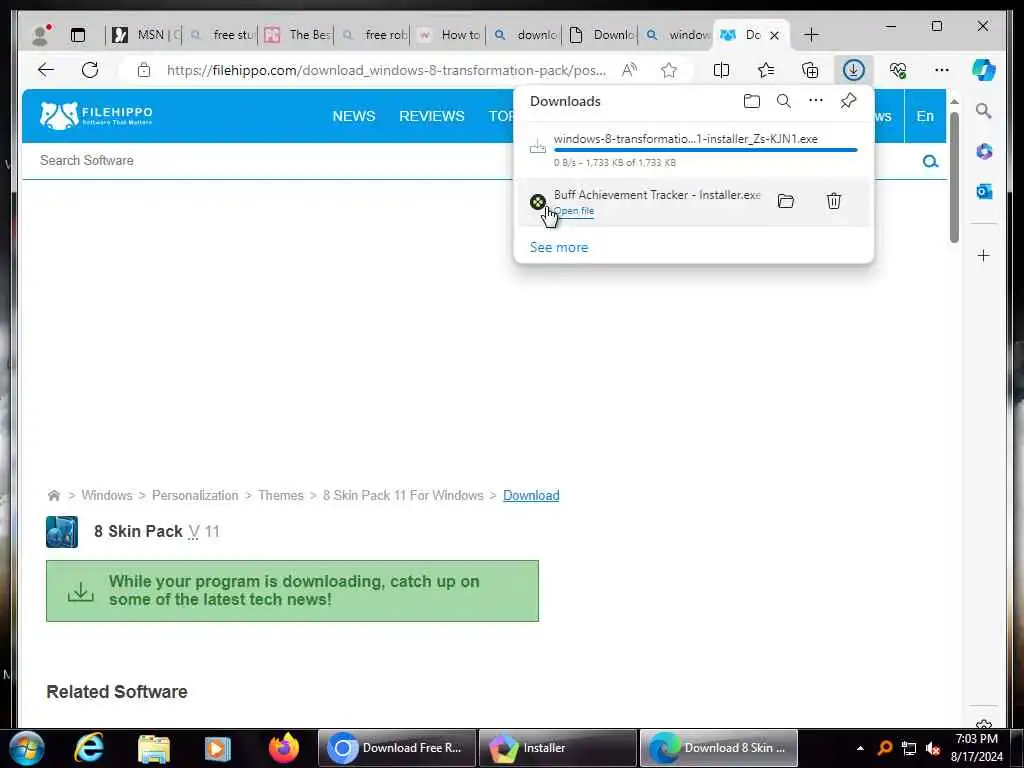The width and height of the screenshot is (1024, 768).
Task: Delete Buff Achievement Tracker installer download
Action: click(x=833, y=201)
